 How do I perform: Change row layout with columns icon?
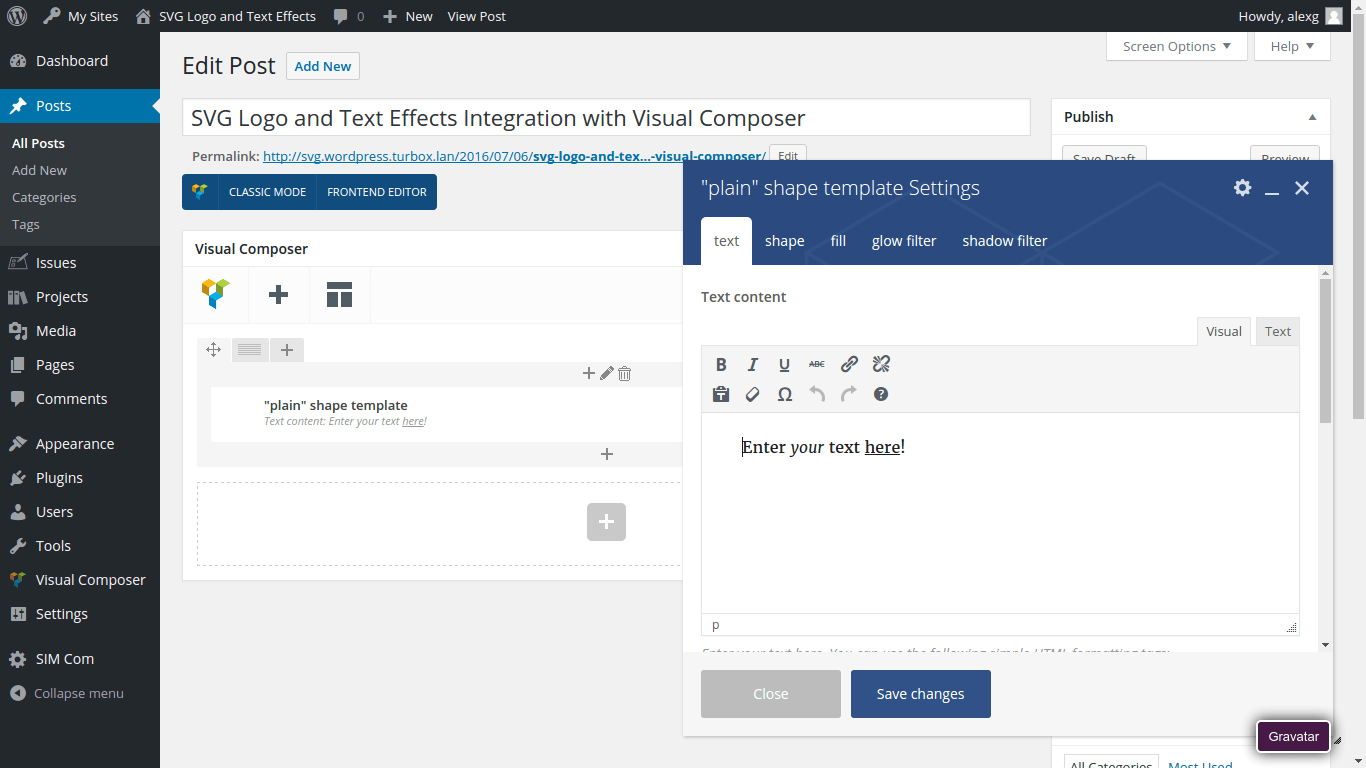click(250, 349)
